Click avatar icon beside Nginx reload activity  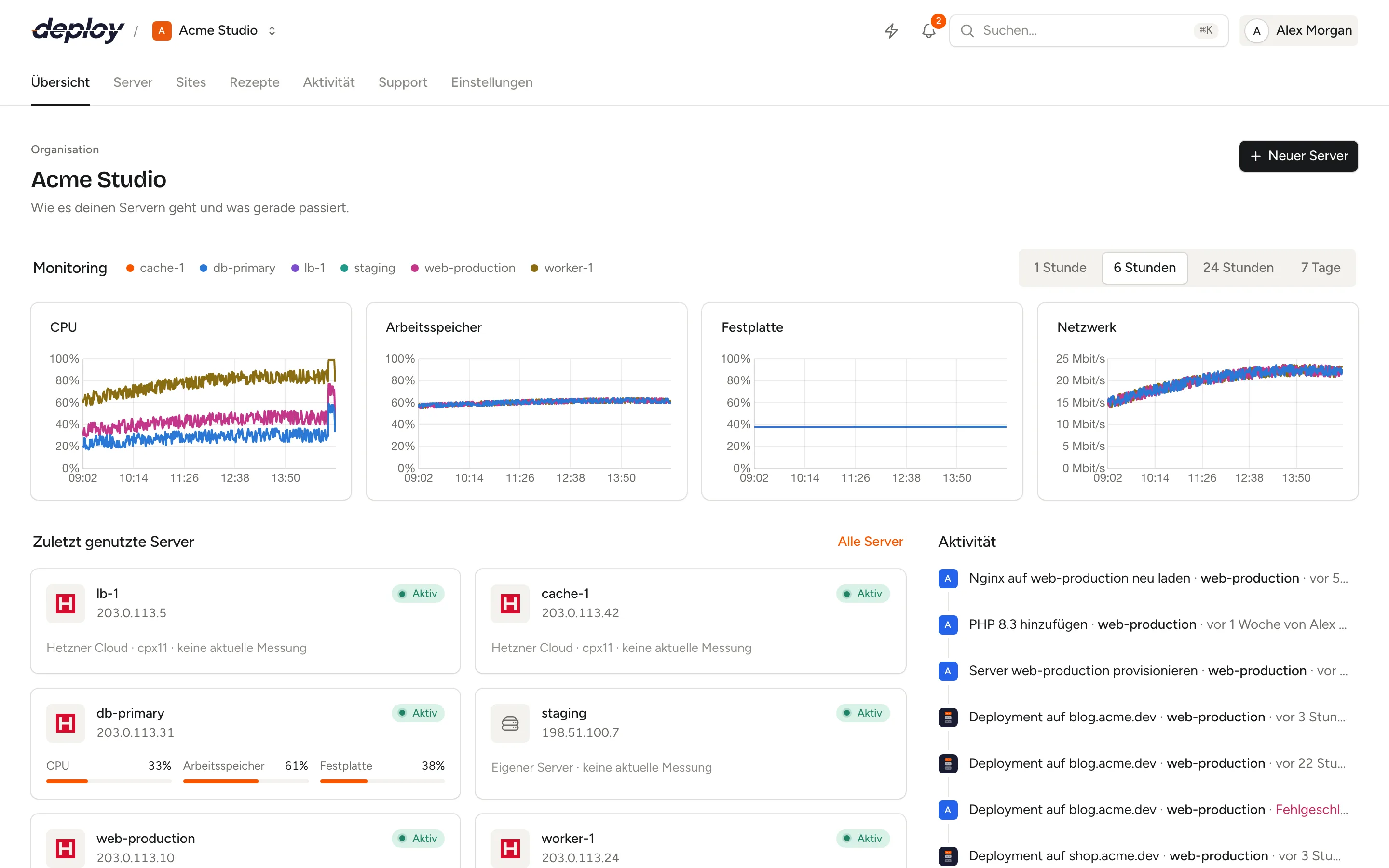point(948,578)
